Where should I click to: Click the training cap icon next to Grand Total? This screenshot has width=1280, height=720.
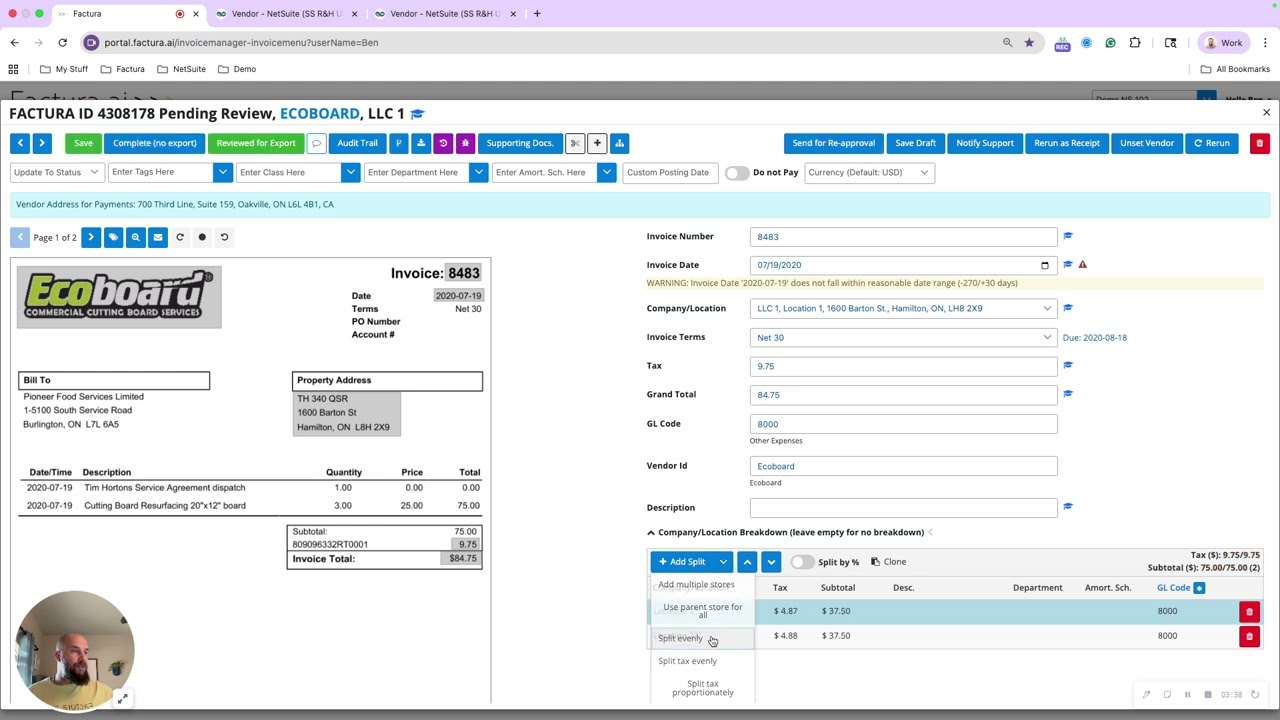[1068, 394]
